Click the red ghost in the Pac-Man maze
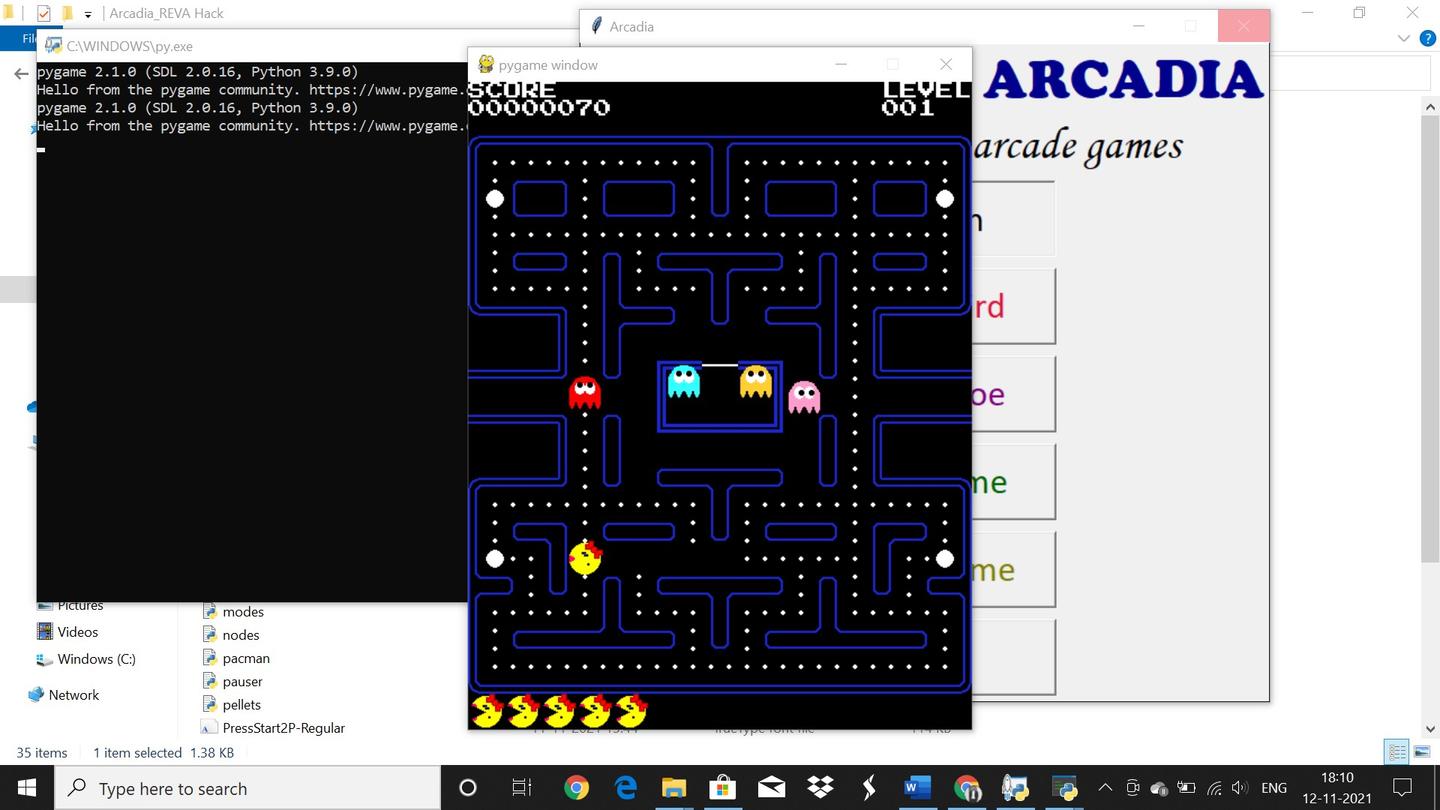Screen dimensions: 1440x810 [x=584, y=392]
